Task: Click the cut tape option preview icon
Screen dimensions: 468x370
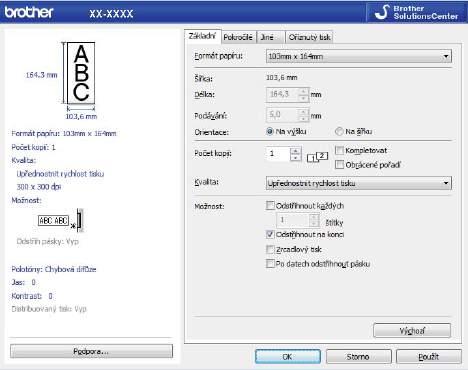Action: pyautogui.click(x=60, y=221)
